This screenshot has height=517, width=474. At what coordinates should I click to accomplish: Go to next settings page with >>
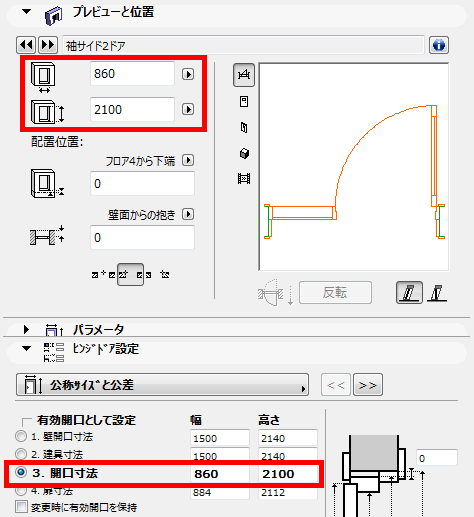pyautogui.click(x=368, y=385)
